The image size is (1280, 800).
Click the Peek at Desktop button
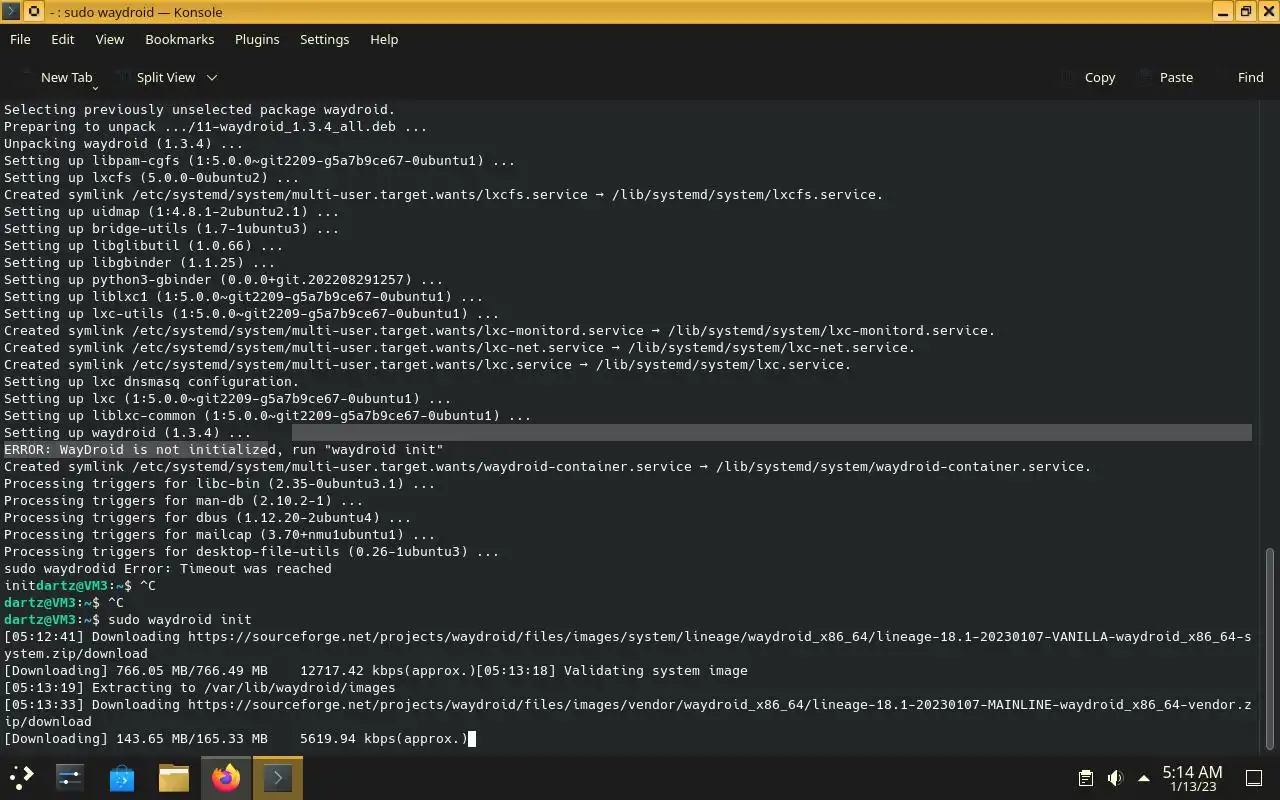[1253, 778]
